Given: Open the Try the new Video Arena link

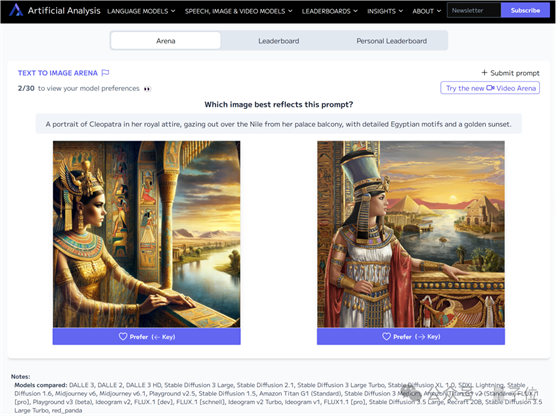Looking at the screenshot, I should [490, 88].
